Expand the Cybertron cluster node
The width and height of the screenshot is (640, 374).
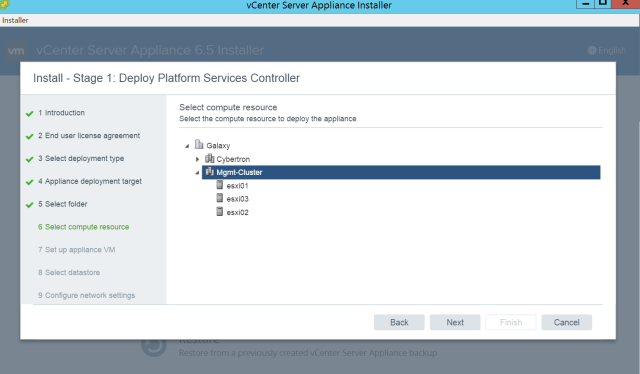pos(198,159)
